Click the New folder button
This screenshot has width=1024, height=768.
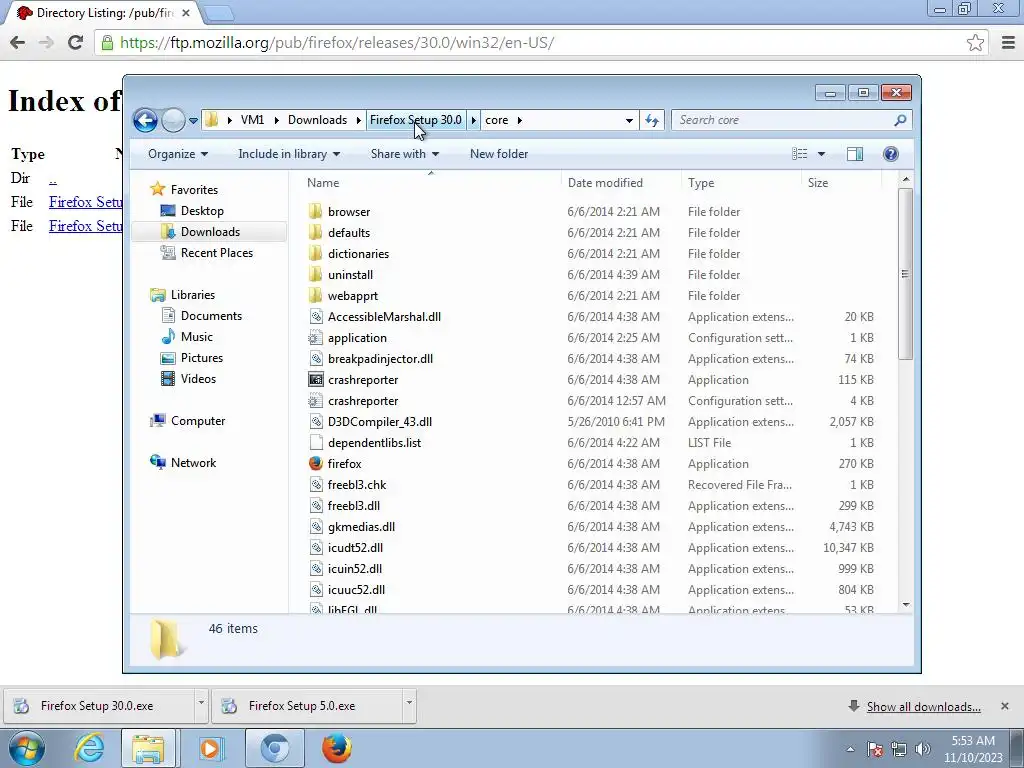pyautogui.click(x=499, y=154)
